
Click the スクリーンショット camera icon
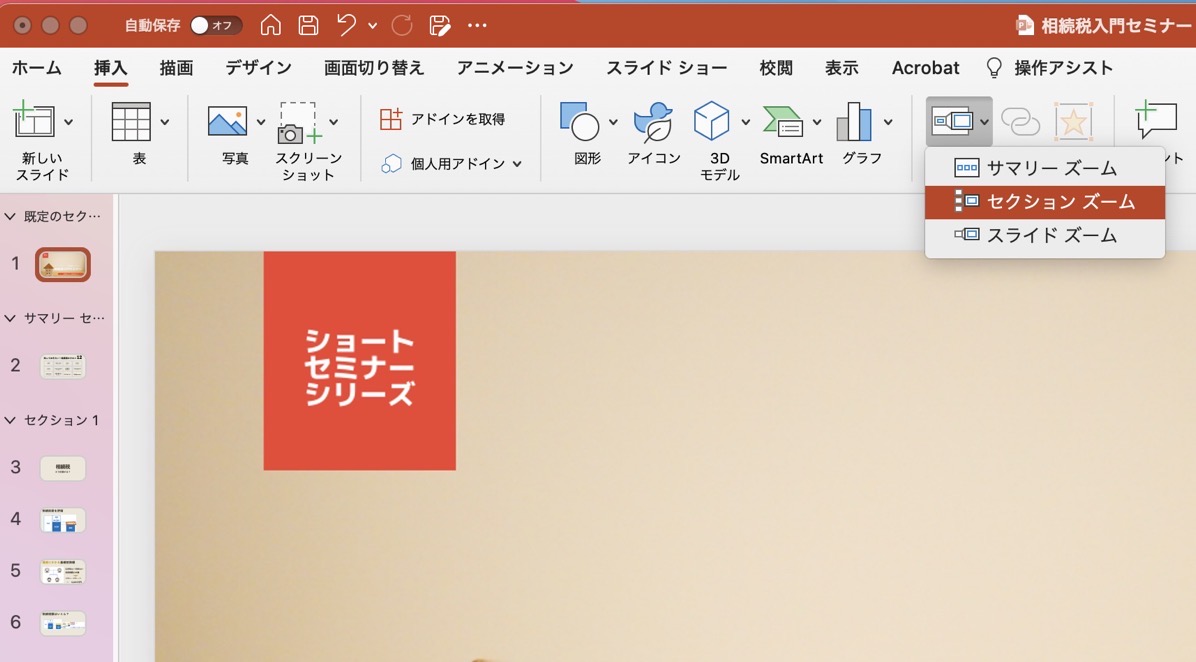pyautogui.click(x=299, y=123)
